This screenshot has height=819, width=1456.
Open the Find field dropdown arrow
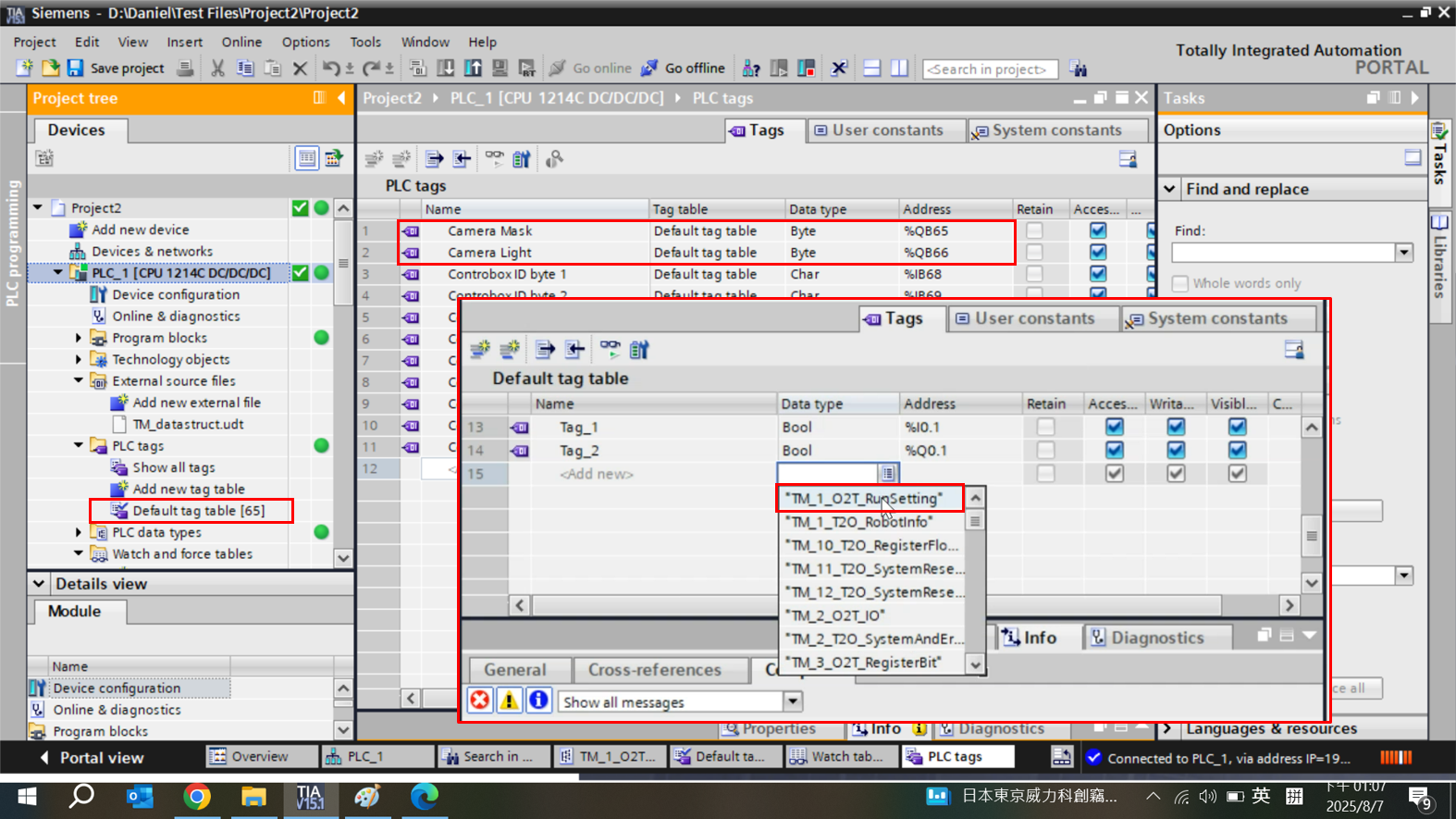click(1403, 253)
